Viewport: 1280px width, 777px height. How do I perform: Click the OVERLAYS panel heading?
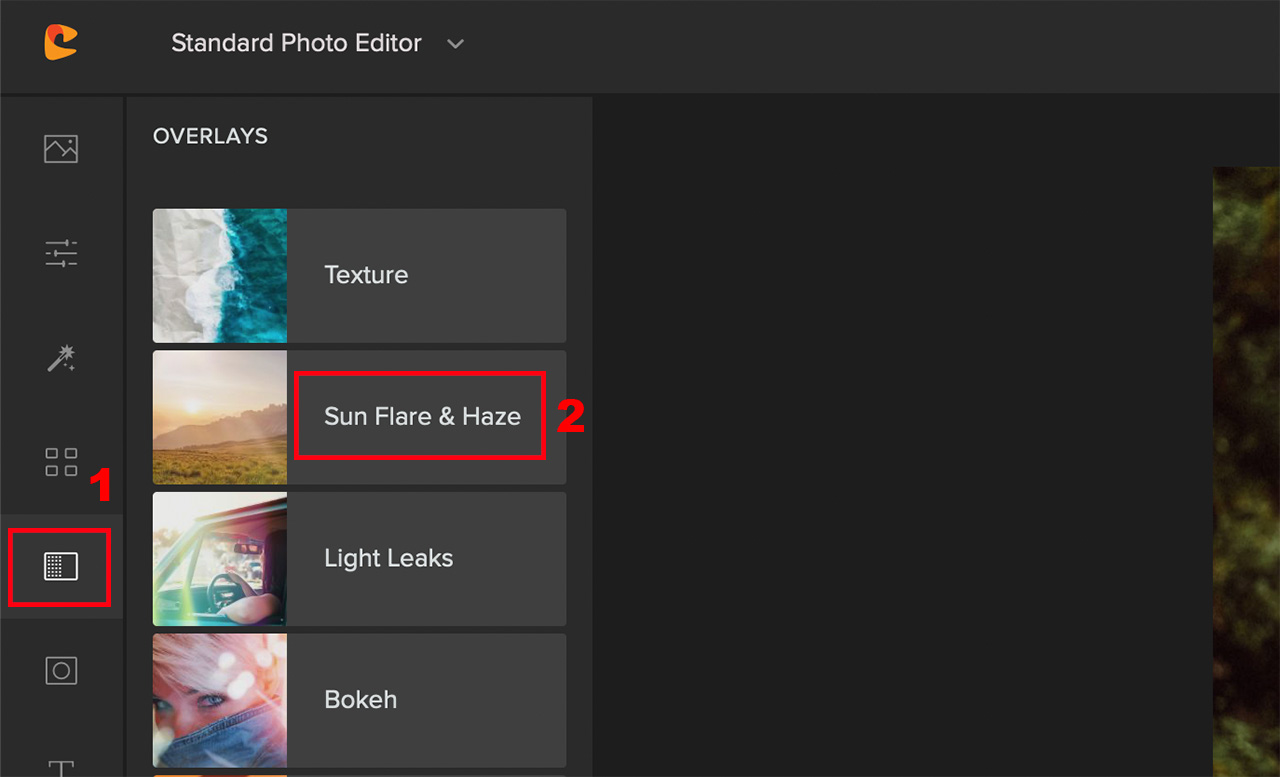coord(210,136)
